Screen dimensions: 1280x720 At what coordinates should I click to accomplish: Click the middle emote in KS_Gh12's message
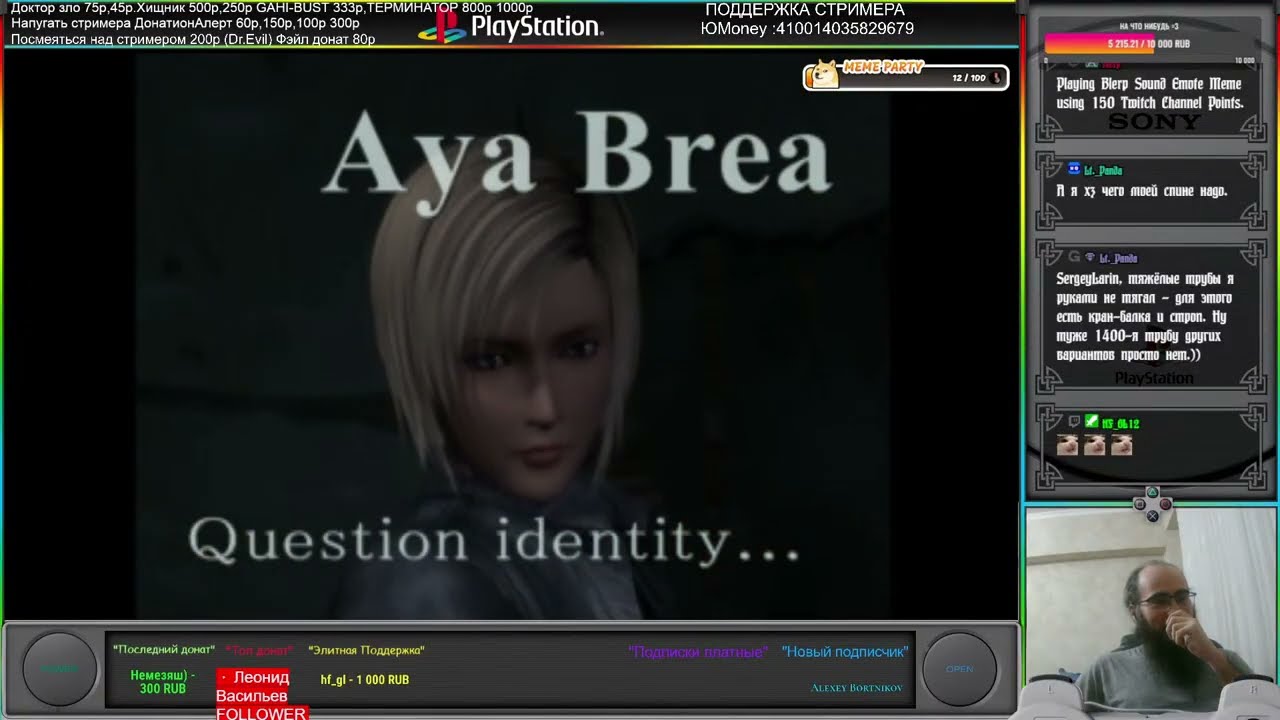click(x=1095, y=445)
